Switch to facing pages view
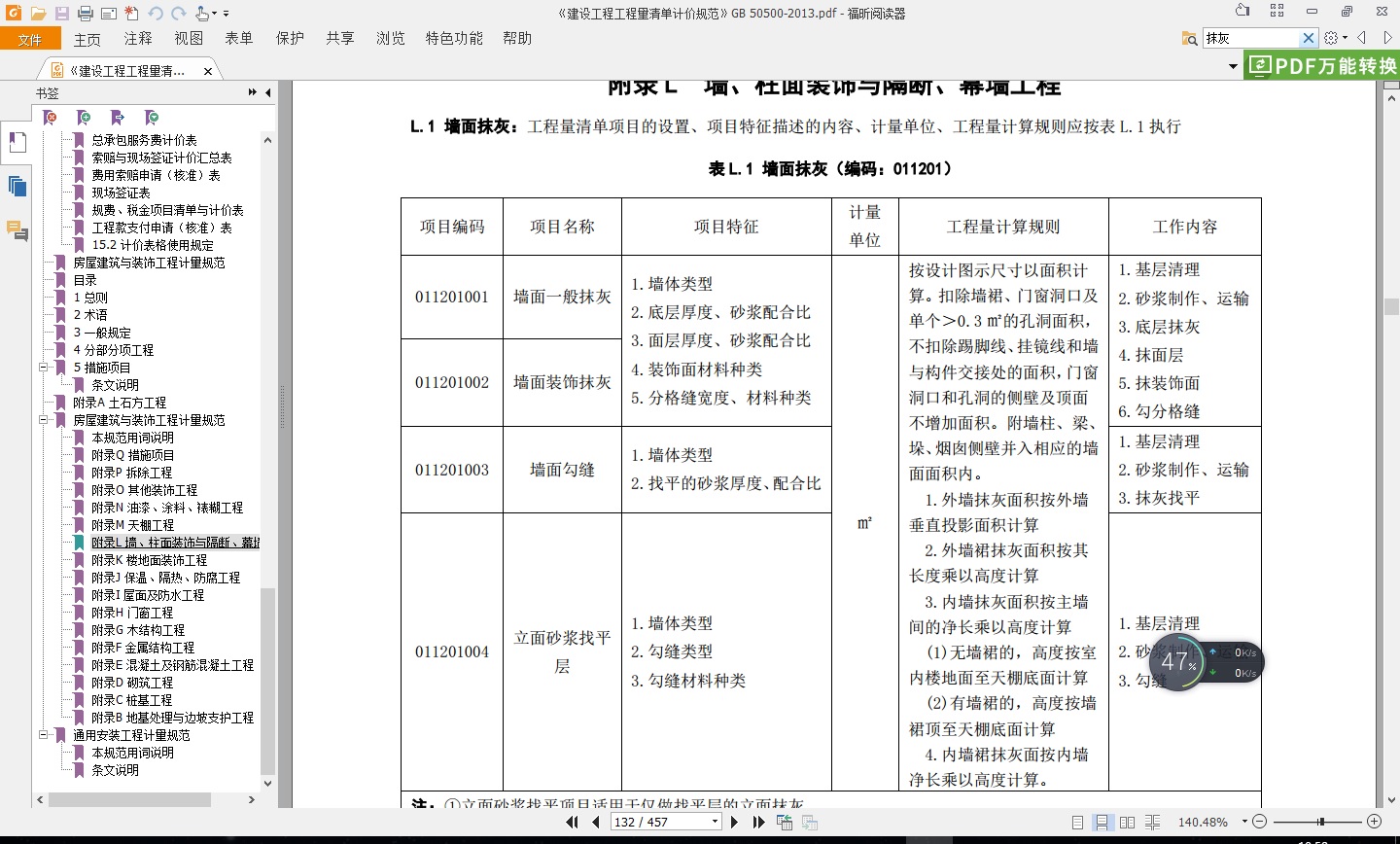The image size is (1400, 844). pos(1128,823)
